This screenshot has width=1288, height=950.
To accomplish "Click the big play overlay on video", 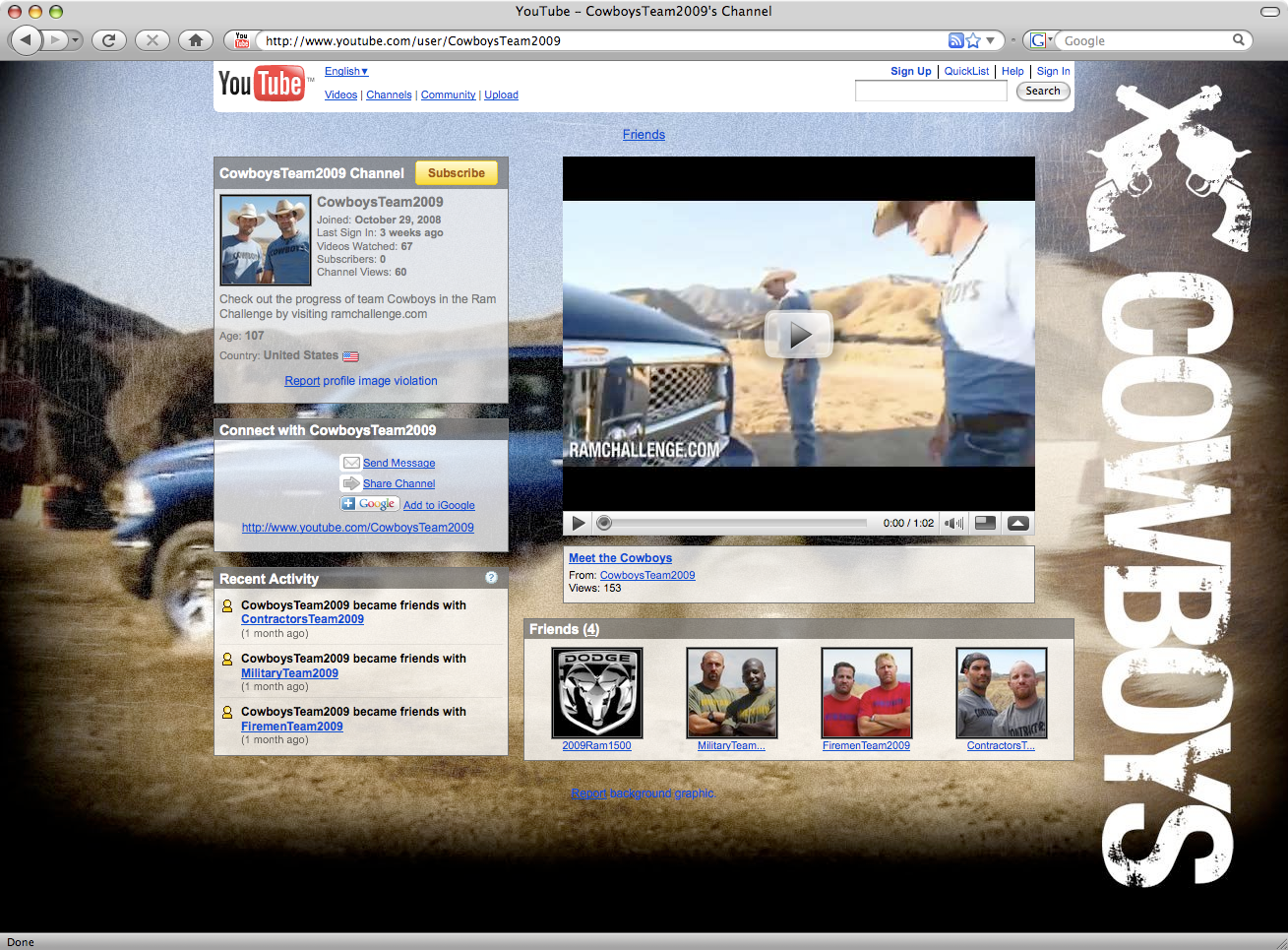I will [799, 335].
